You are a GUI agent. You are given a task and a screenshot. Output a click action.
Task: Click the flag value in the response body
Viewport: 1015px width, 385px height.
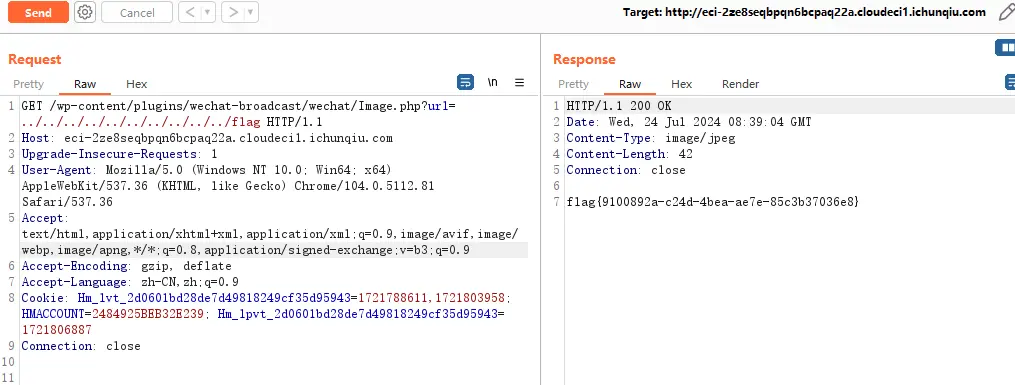tap(713, 202)
